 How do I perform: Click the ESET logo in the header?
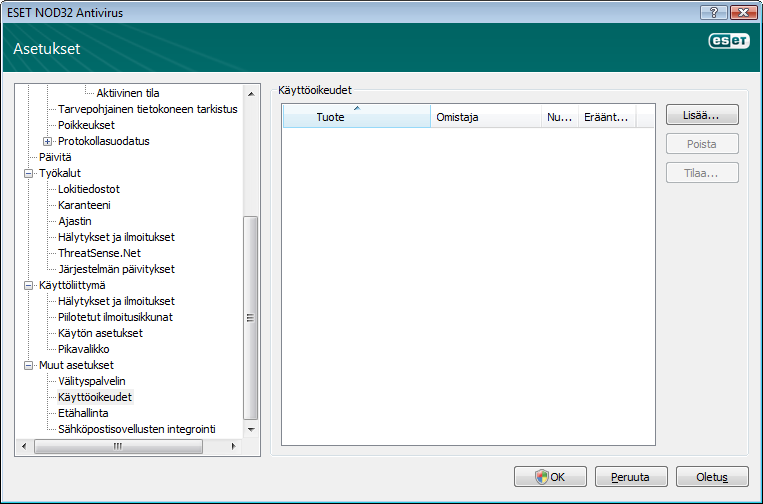point(729,41)
